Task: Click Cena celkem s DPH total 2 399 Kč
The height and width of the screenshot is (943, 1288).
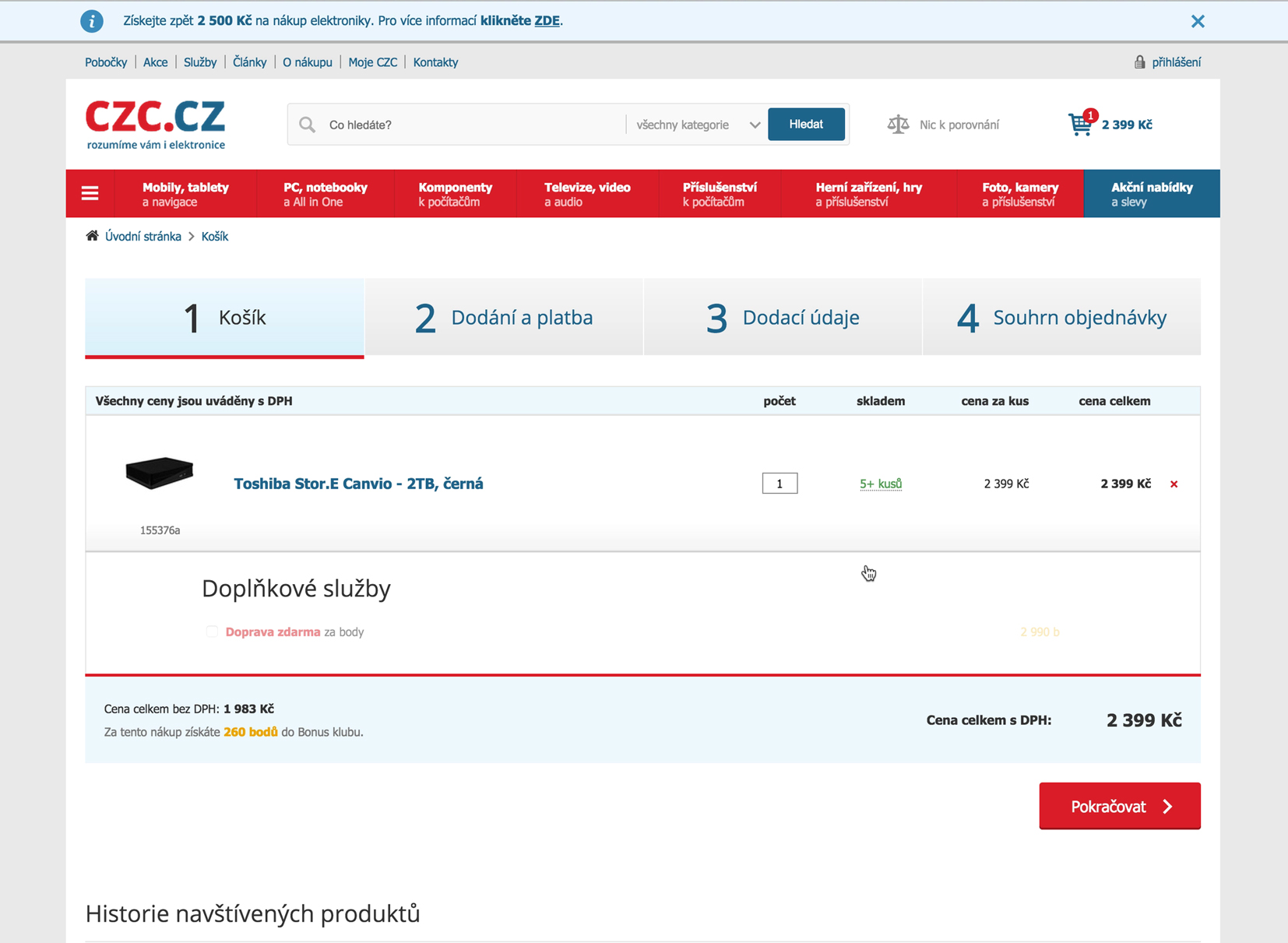Action: tap(1144, 720)
